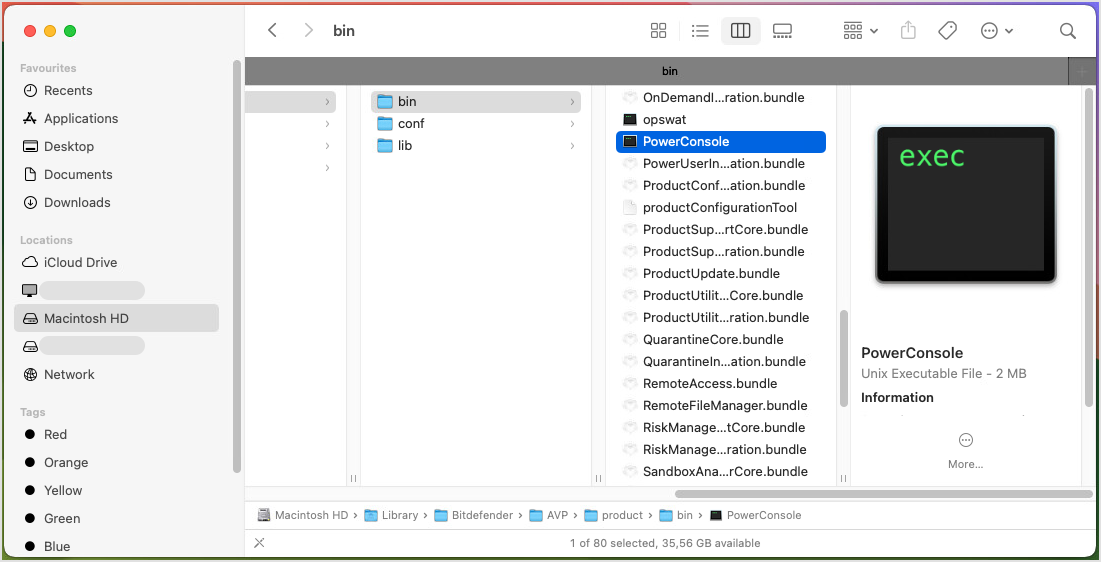Add a new tab with plus button
This screenshot has height=562, width=1101.
coord(1081,72)
